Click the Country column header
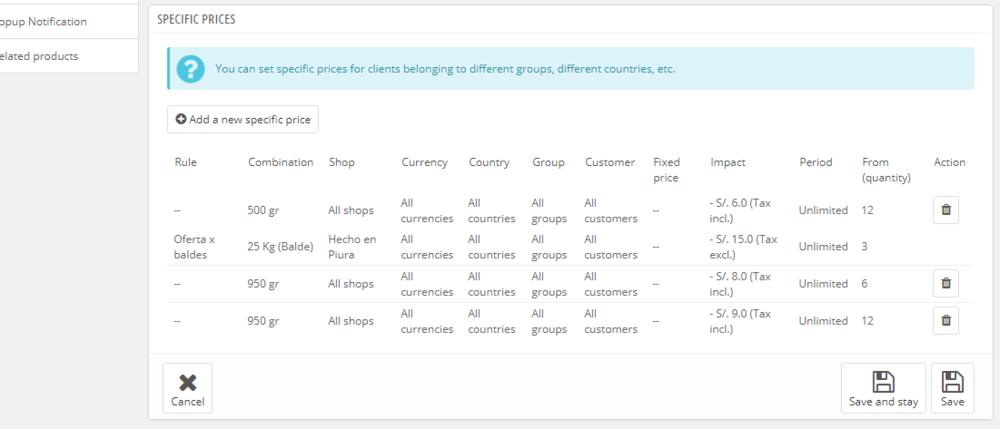 pos(489,163)
